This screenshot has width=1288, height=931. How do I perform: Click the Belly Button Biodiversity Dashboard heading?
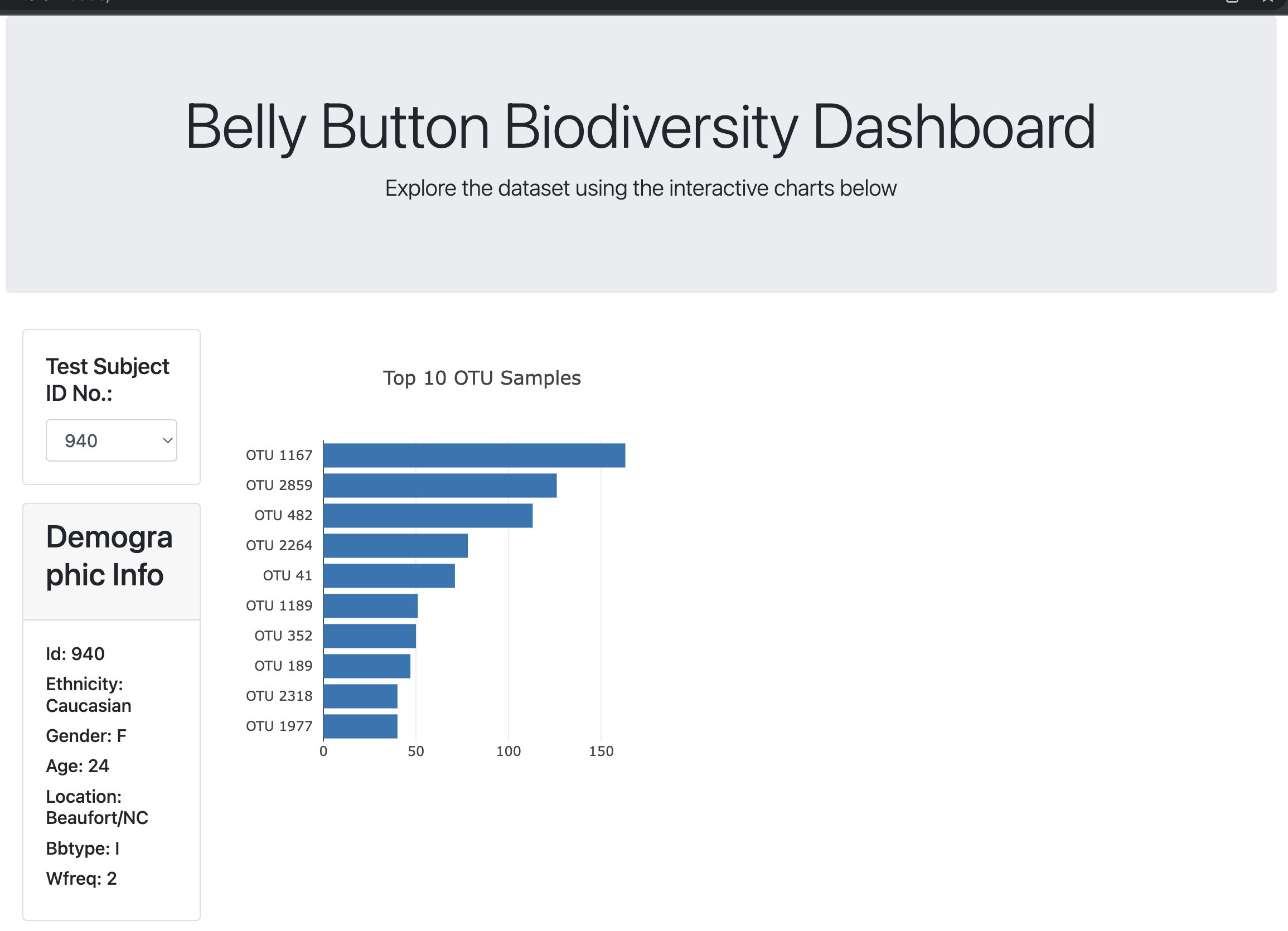[640, 126]
